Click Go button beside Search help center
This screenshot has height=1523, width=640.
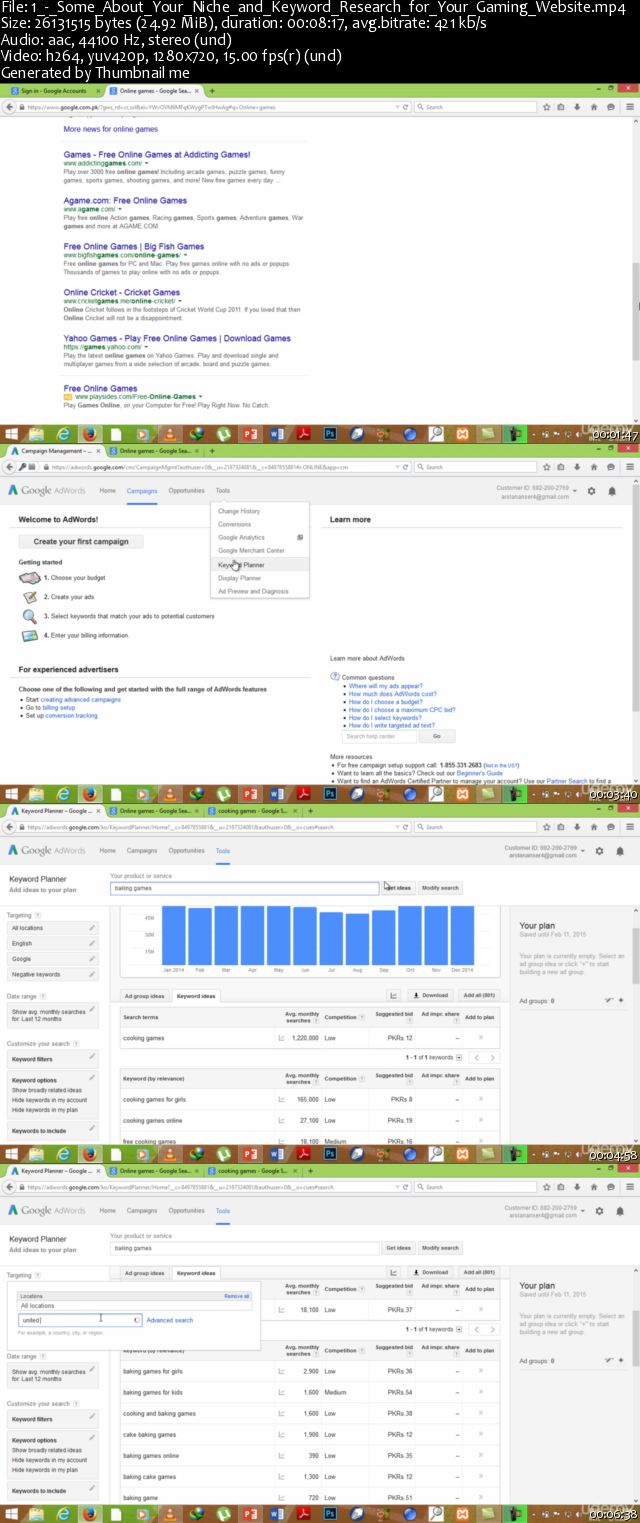pyautogui.click(x=436, y=736)
